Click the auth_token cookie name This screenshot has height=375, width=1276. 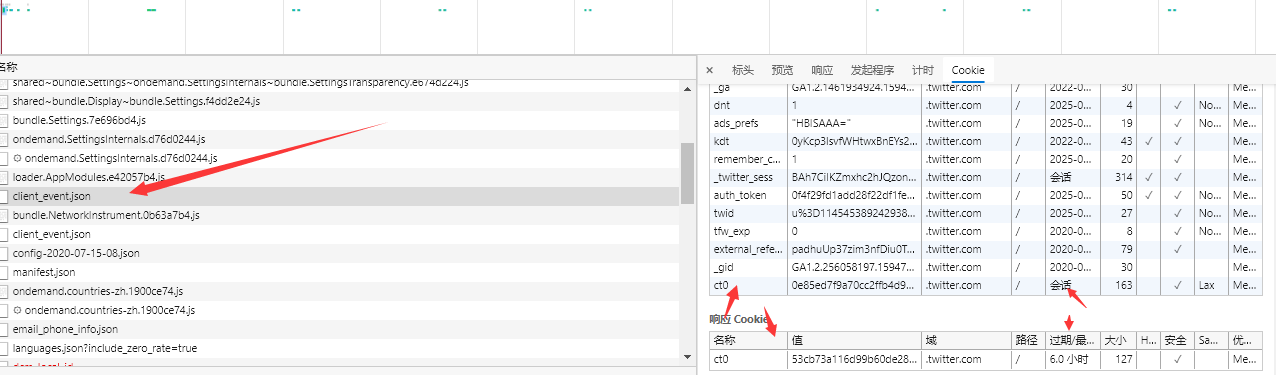740,195
